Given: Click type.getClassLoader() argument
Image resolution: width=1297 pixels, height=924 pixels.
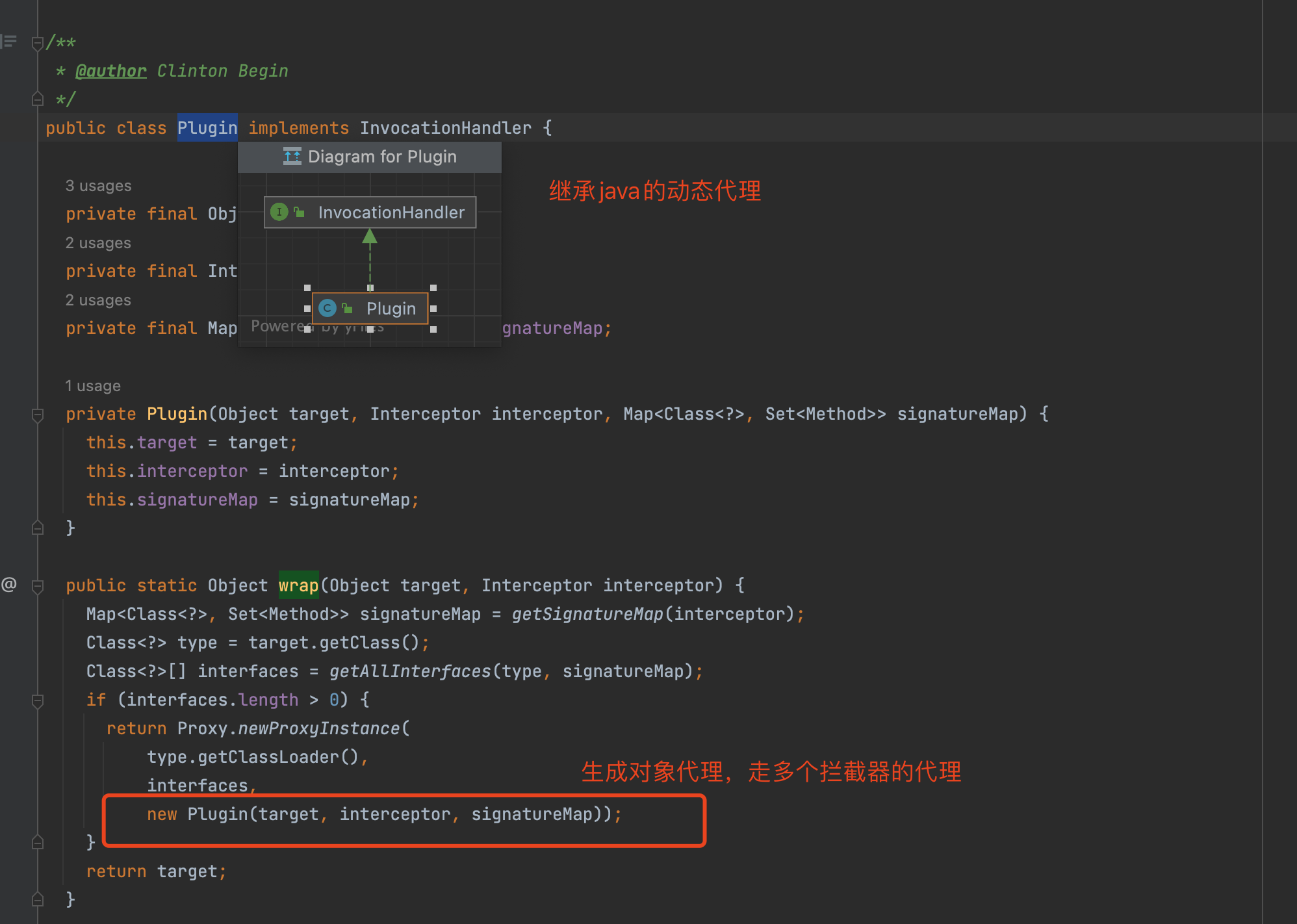Looking at the screenshot, I should click(x=253, y=757).
